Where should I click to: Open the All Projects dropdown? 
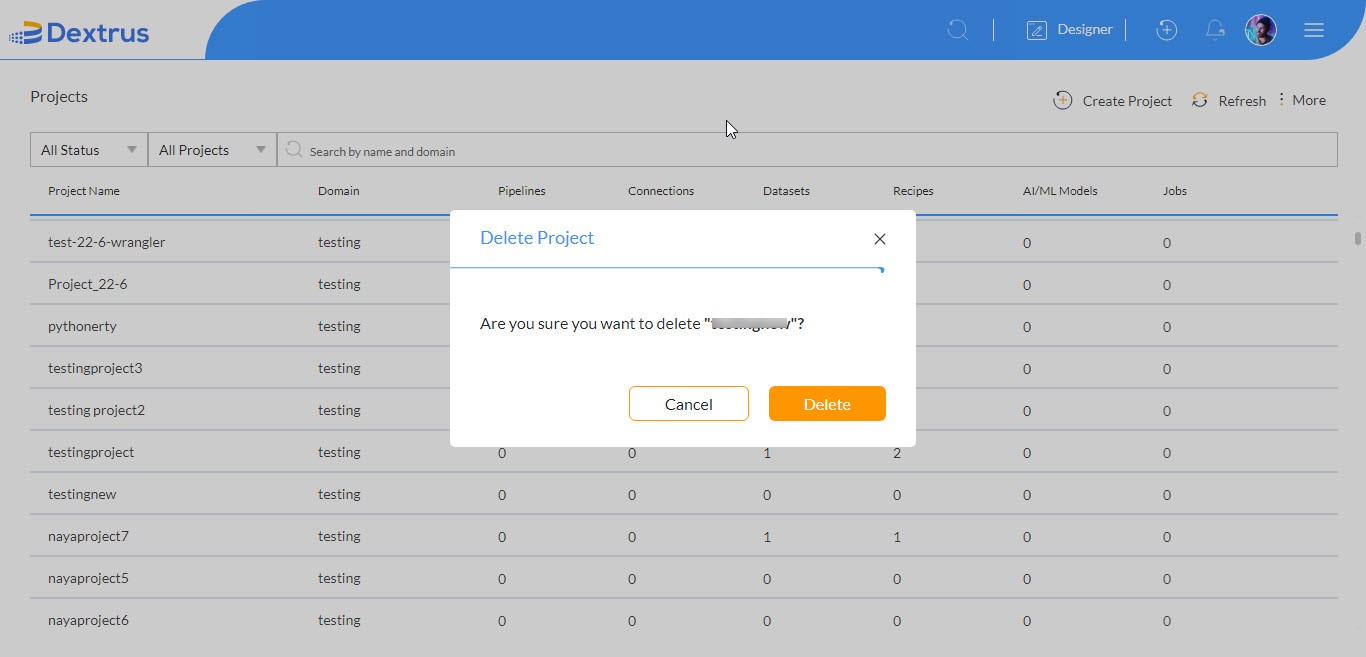click(212, 150)
